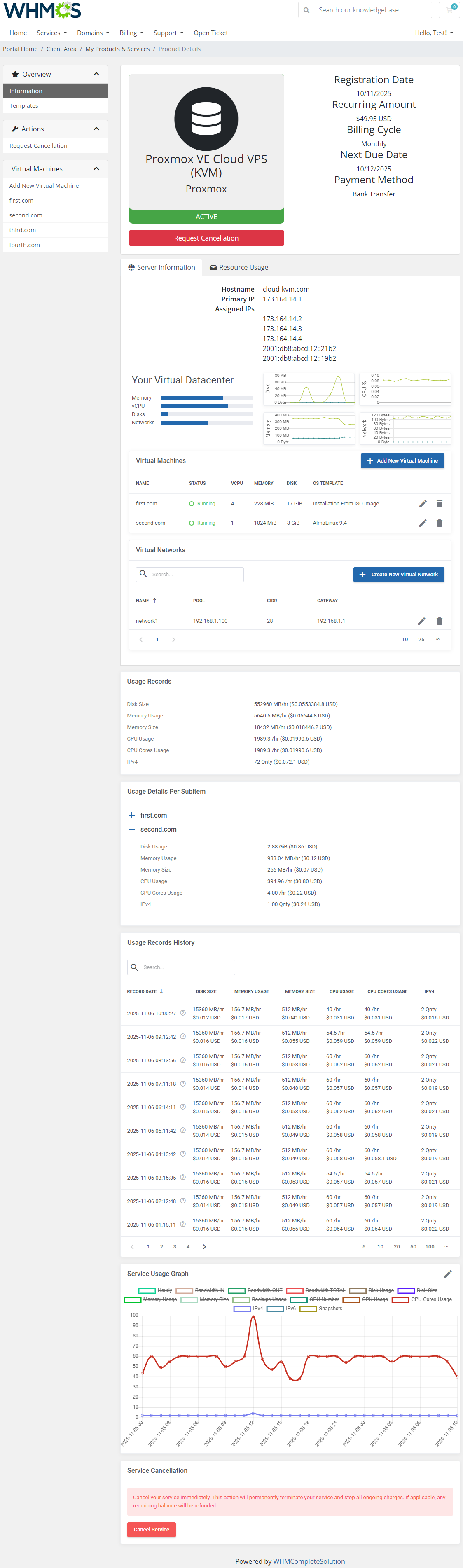The height and width of the screenshot is (1568, 463).
Task: Open info for record 2025-11-06 09:12:42
Action: click(x=182, y=1037)
